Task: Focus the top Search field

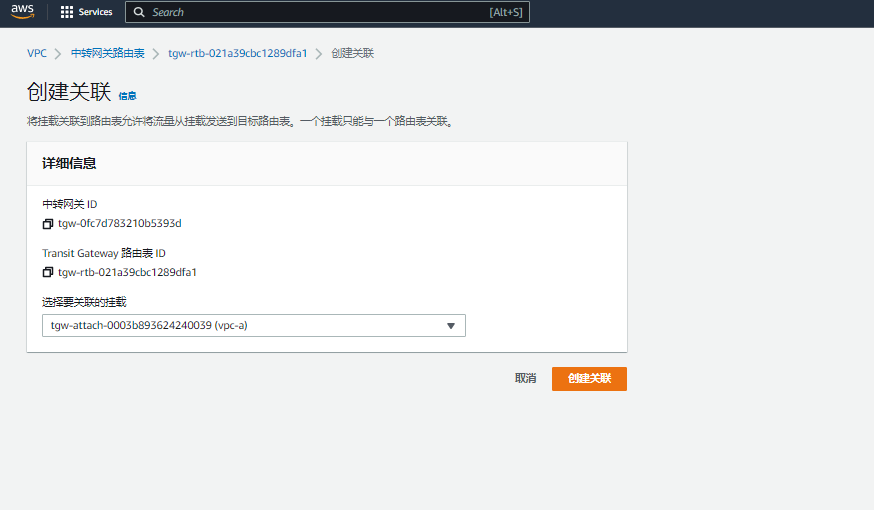Action: [327, 12]
